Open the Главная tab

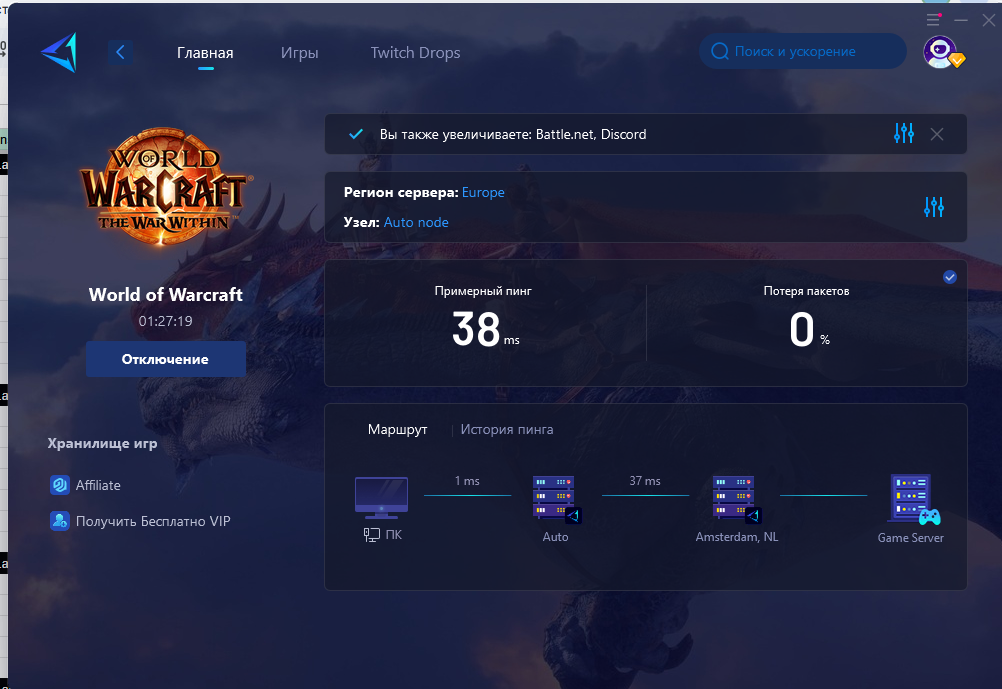pyautogui.click(x=205, y=52)
